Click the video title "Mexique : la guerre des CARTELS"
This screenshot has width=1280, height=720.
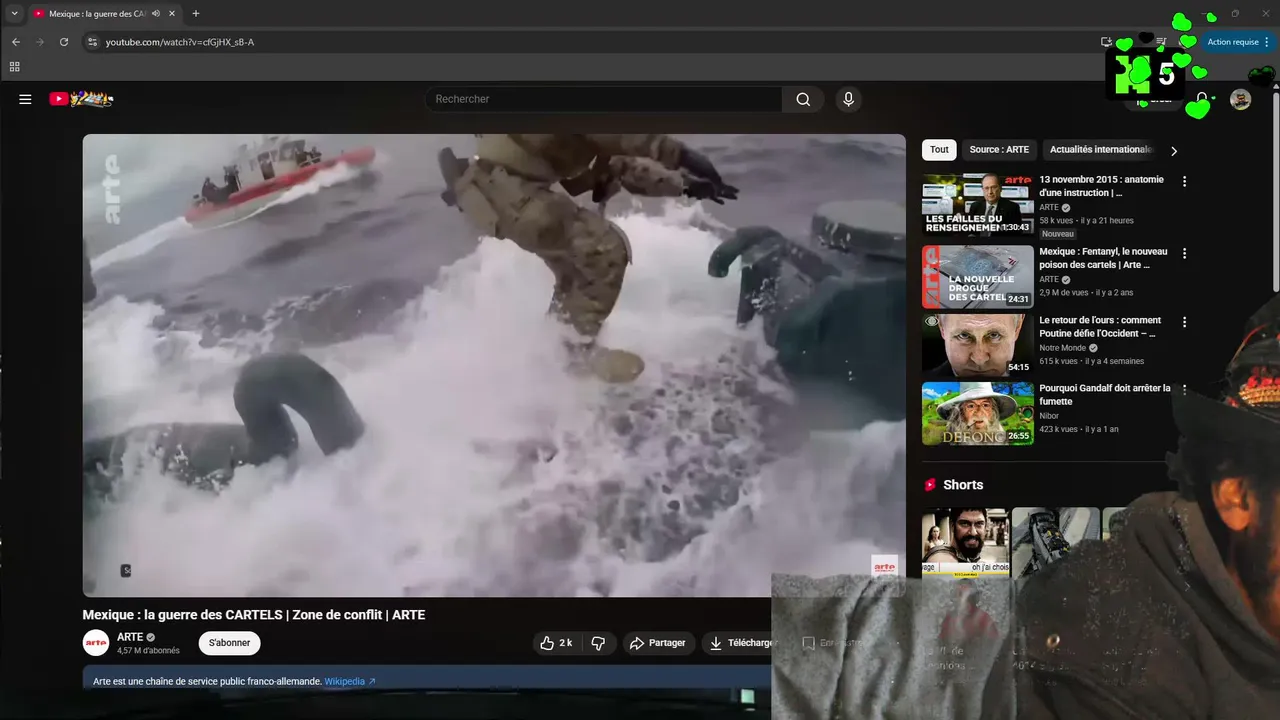click(x=254, y=615)
